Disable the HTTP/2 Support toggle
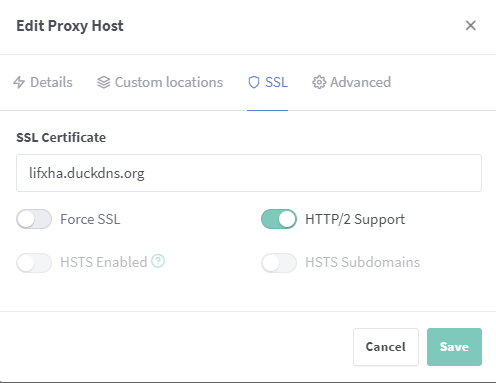The height and width of the screenshot is (383, 496). [279, 219]
